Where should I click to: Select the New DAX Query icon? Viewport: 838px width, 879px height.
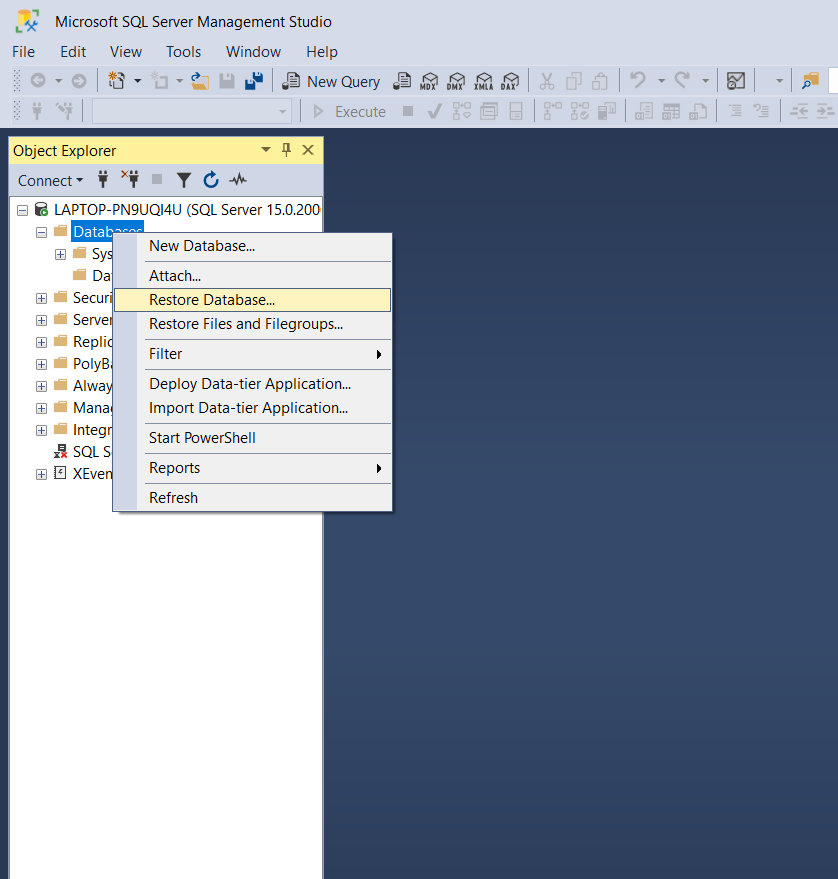click(511, 81)
